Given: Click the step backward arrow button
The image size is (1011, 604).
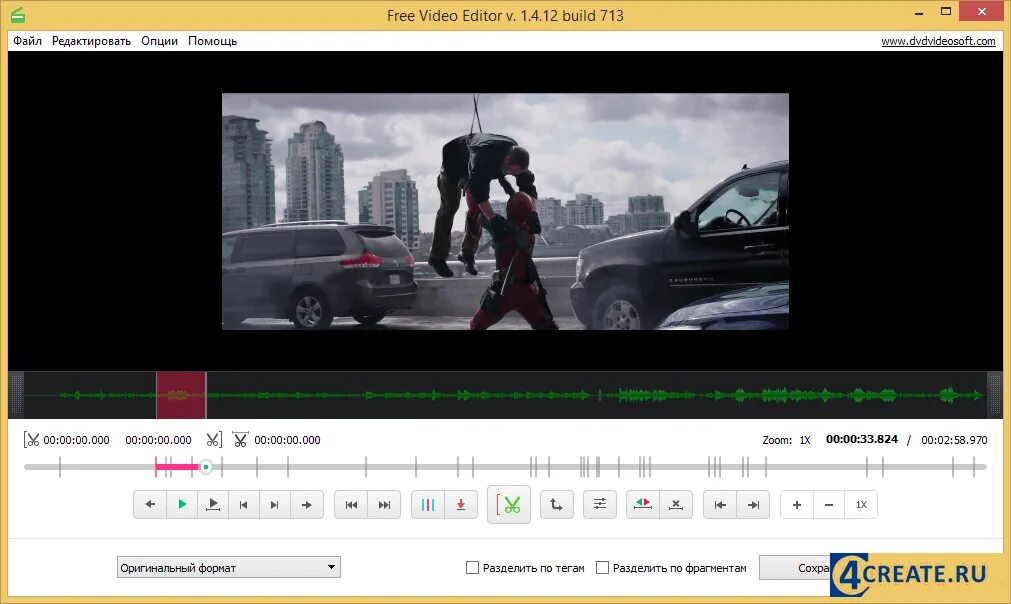Looking at the screenshot, I should (x=150, y=505).
